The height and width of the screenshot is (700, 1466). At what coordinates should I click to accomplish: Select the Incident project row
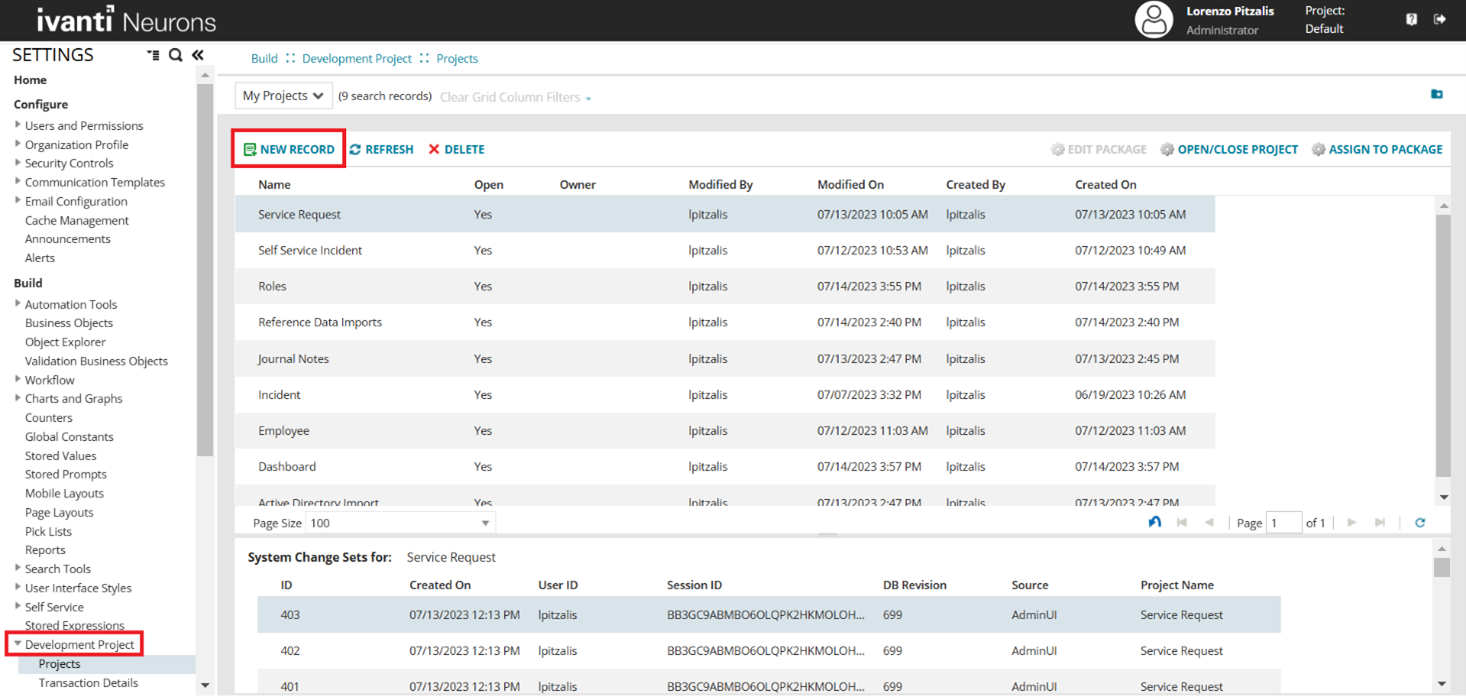(725, 395)
